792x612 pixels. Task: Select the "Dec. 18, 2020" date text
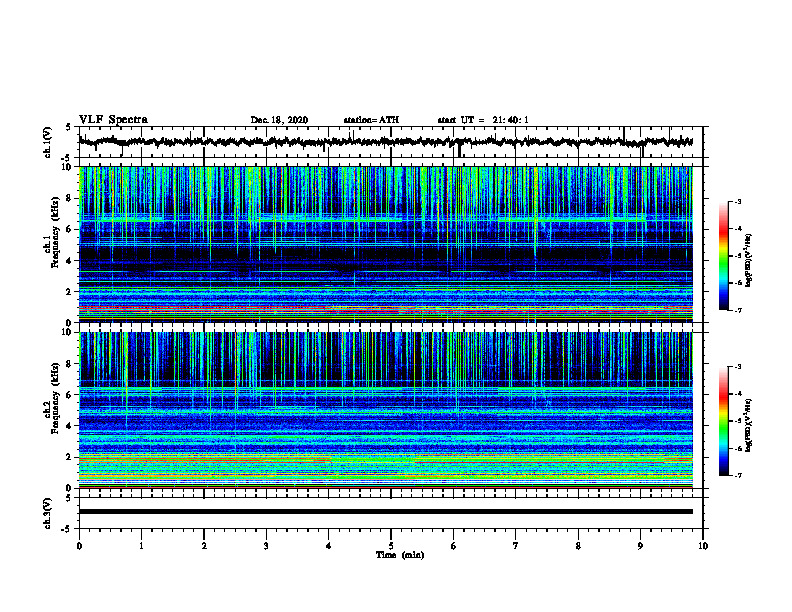tap(279, 120)
